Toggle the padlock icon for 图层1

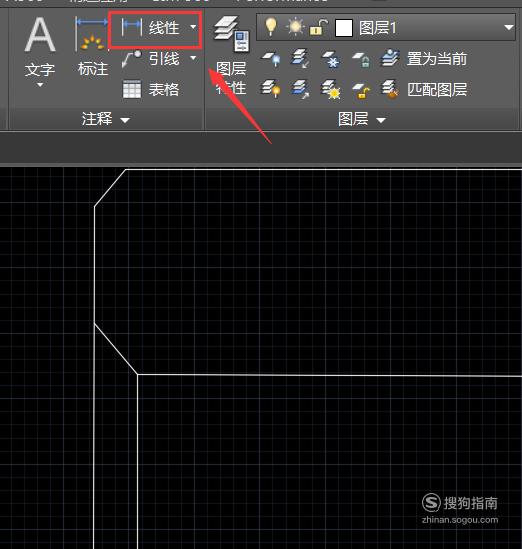click(x=319, y=27)
